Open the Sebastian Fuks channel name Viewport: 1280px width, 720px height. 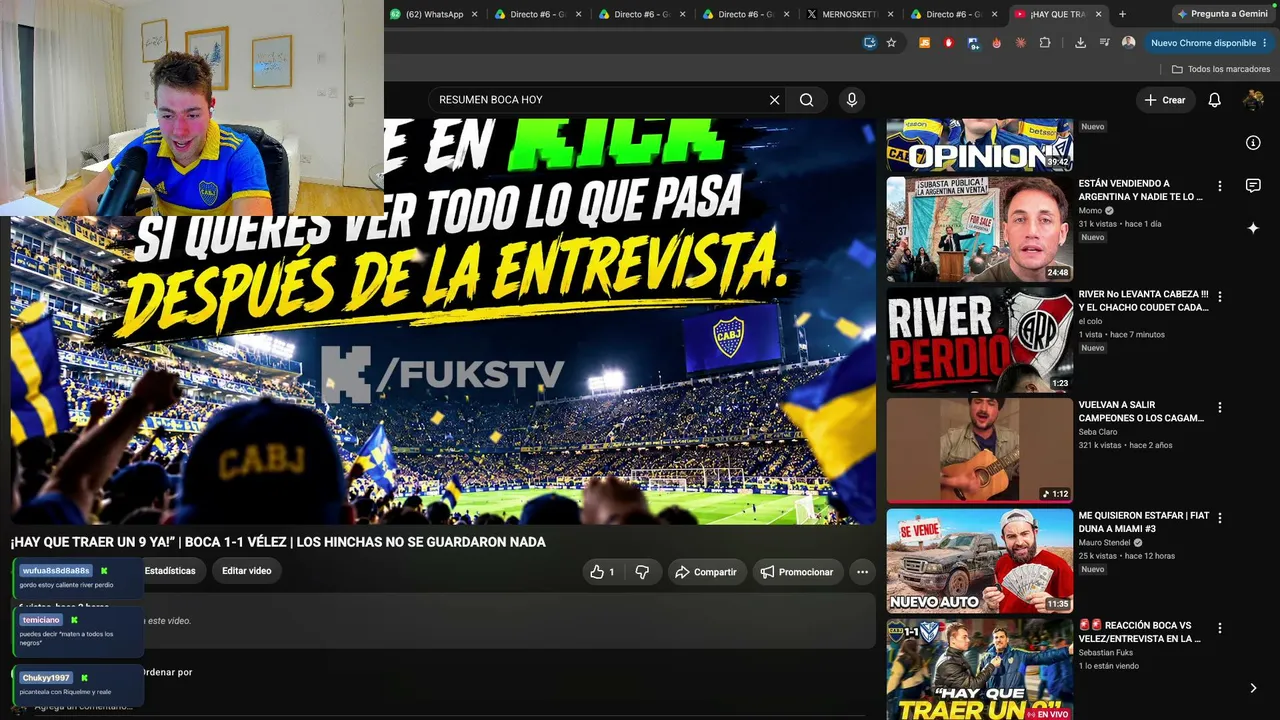tap(1106, 653)
